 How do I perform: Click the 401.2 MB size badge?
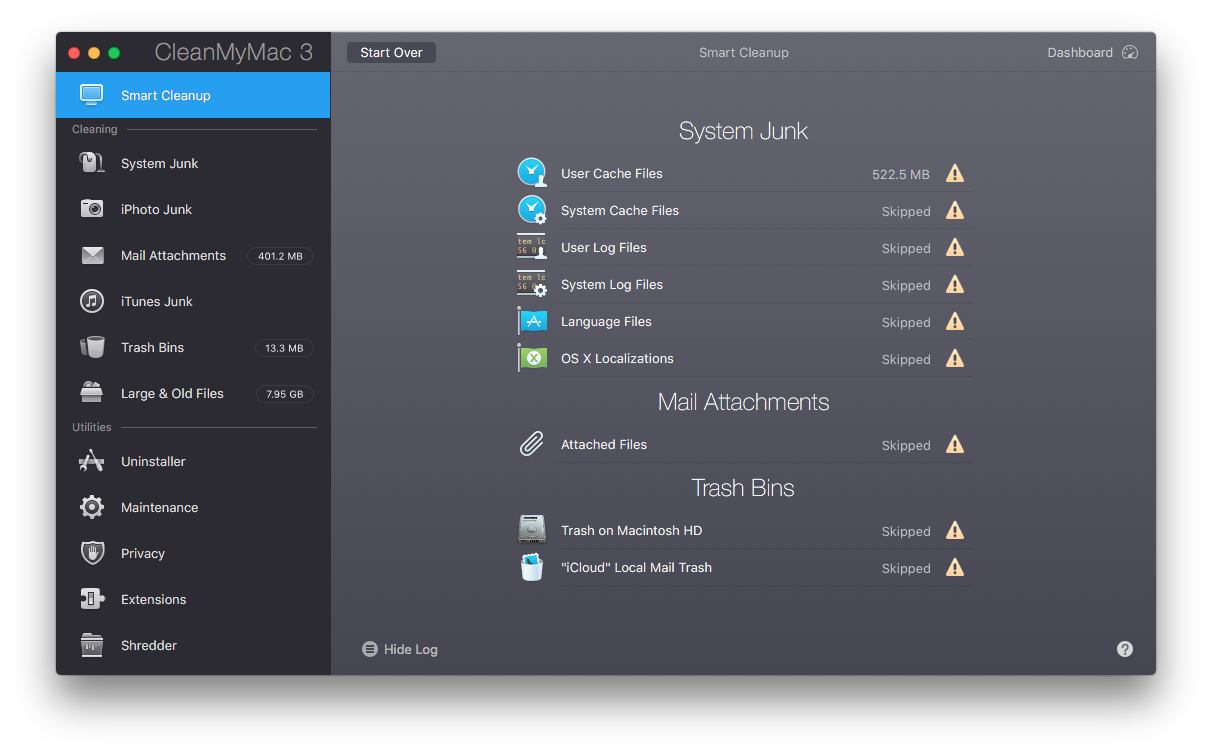coord(280,256)
